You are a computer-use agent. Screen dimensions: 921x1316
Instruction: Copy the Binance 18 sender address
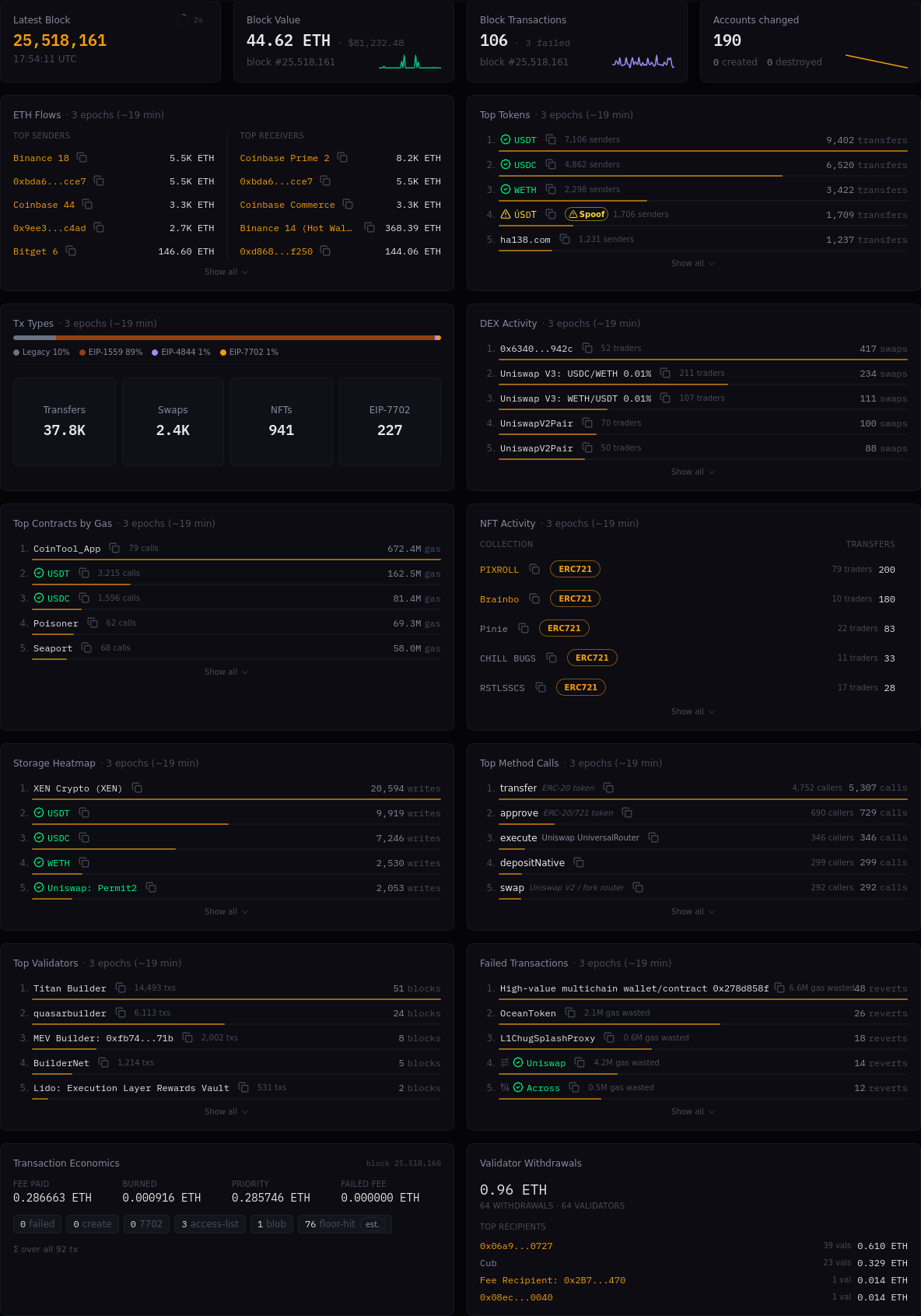point(82,158)
